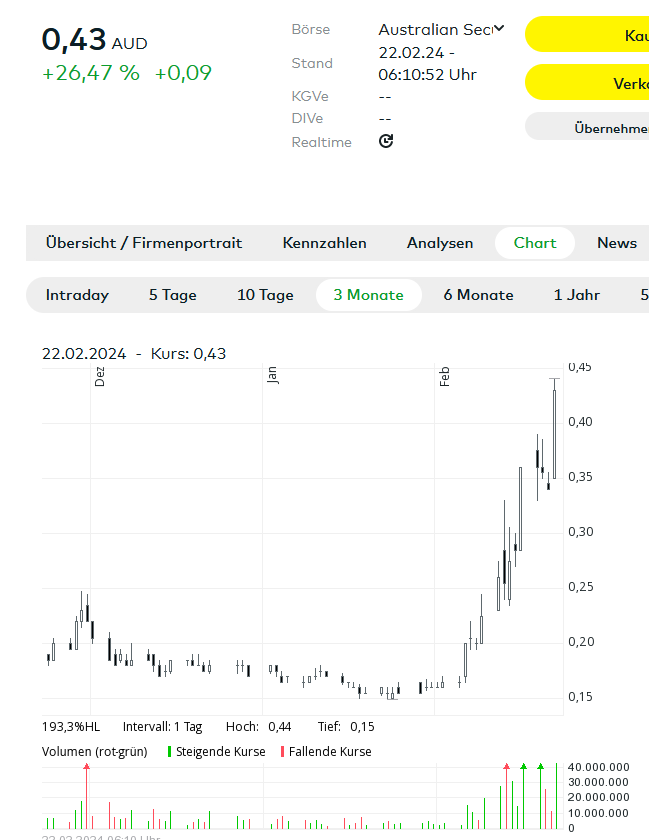Click the Dez month marker on the chart
Image resolution: width=649 pixels, height=840 pixels.
point(100,376)
